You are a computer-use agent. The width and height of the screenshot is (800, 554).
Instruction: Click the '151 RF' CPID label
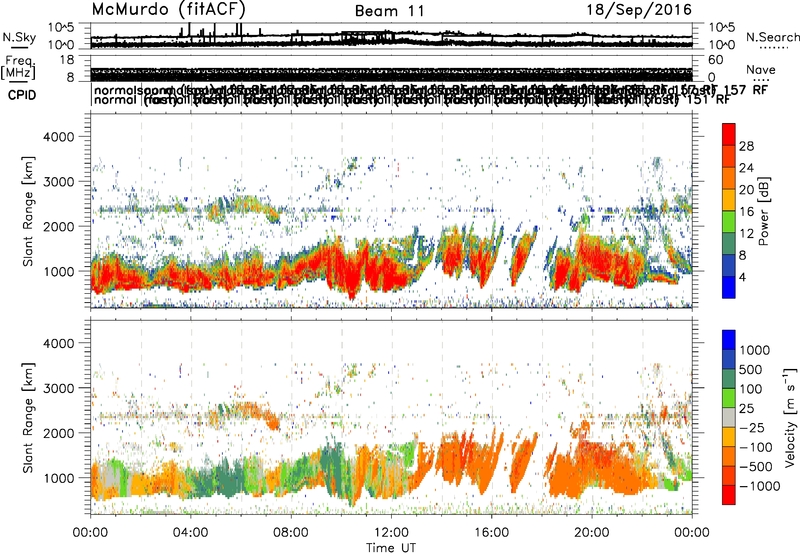[x=708, y=99]
